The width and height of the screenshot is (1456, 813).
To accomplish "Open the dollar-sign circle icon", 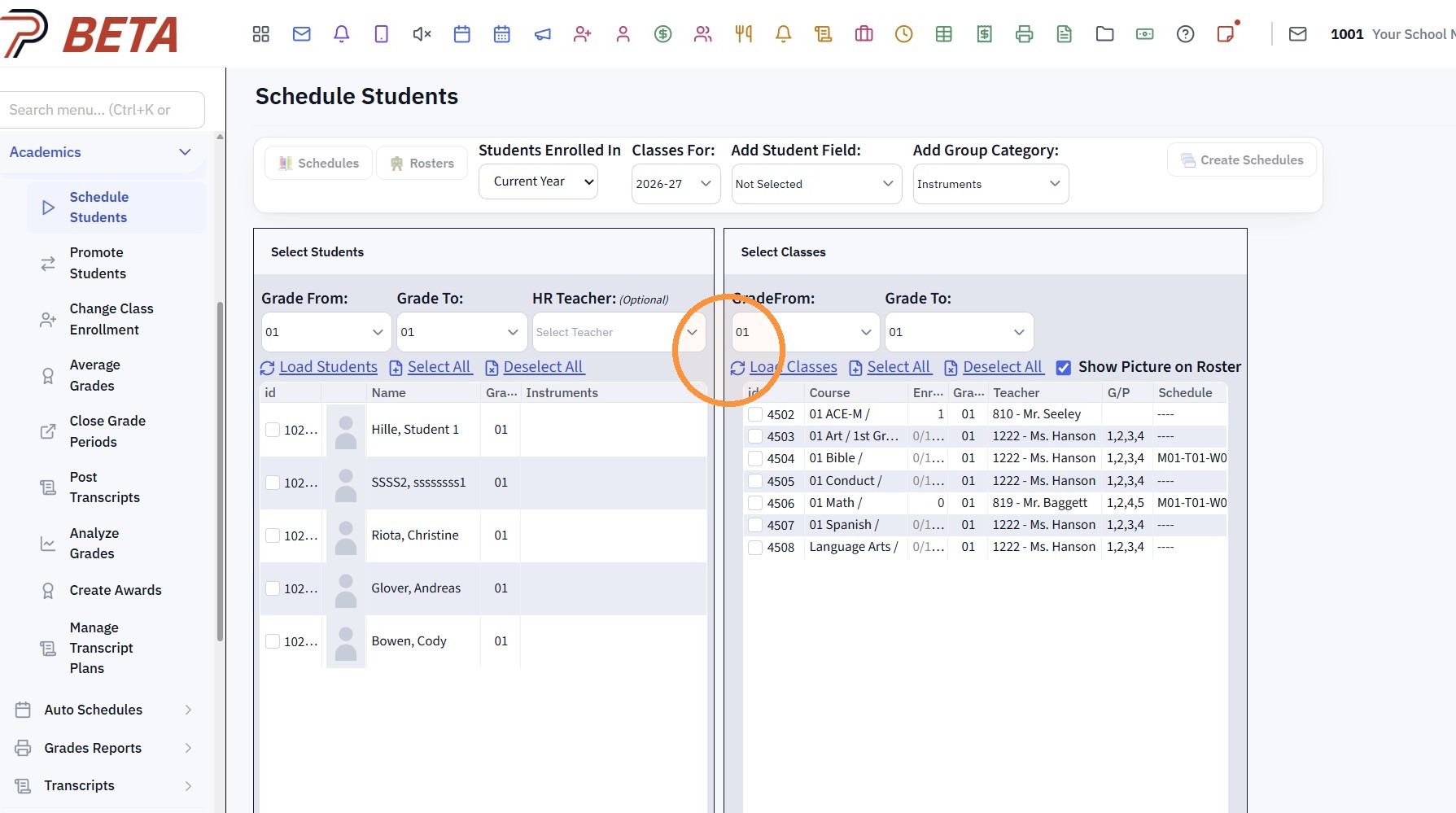I will click(x=662, y=34).
